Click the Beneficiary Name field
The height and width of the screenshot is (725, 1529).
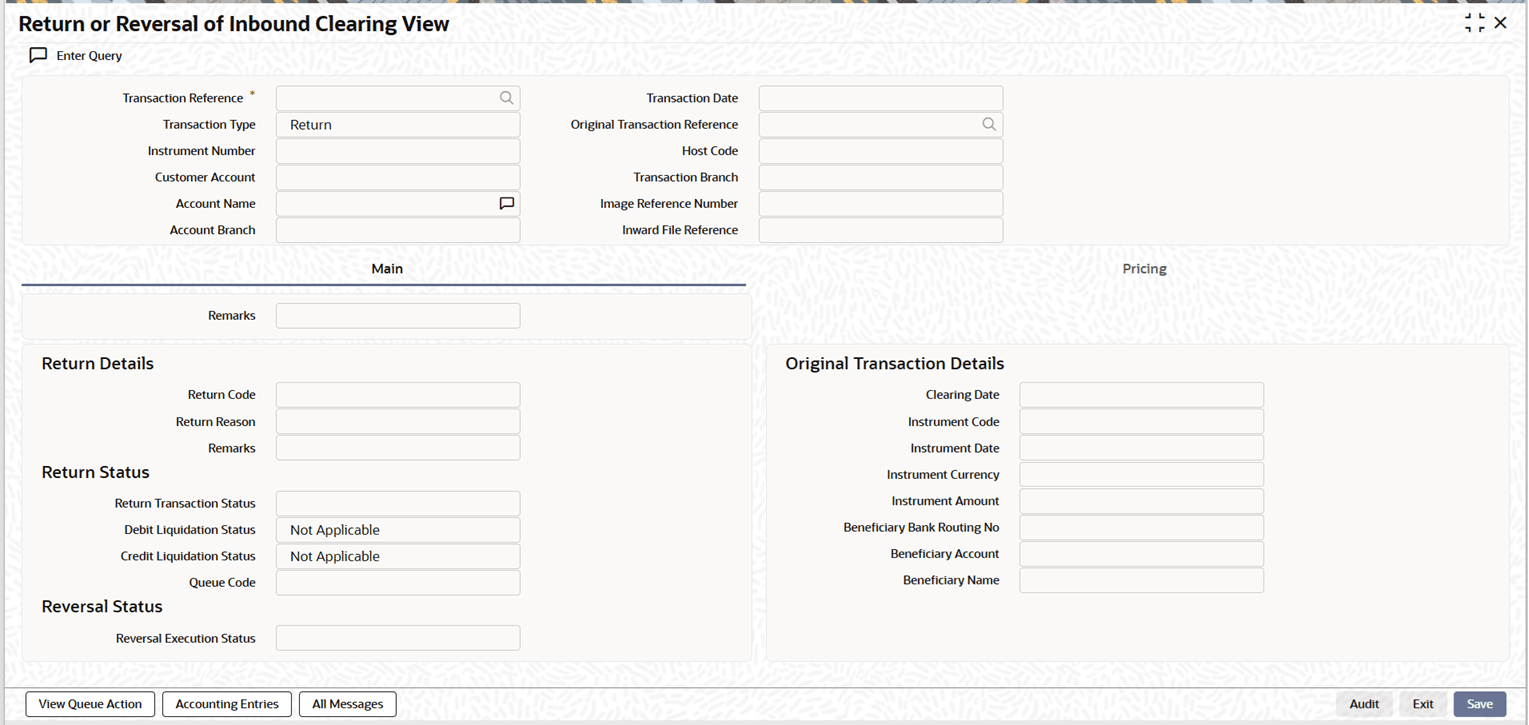click(x=1142, y=580)
